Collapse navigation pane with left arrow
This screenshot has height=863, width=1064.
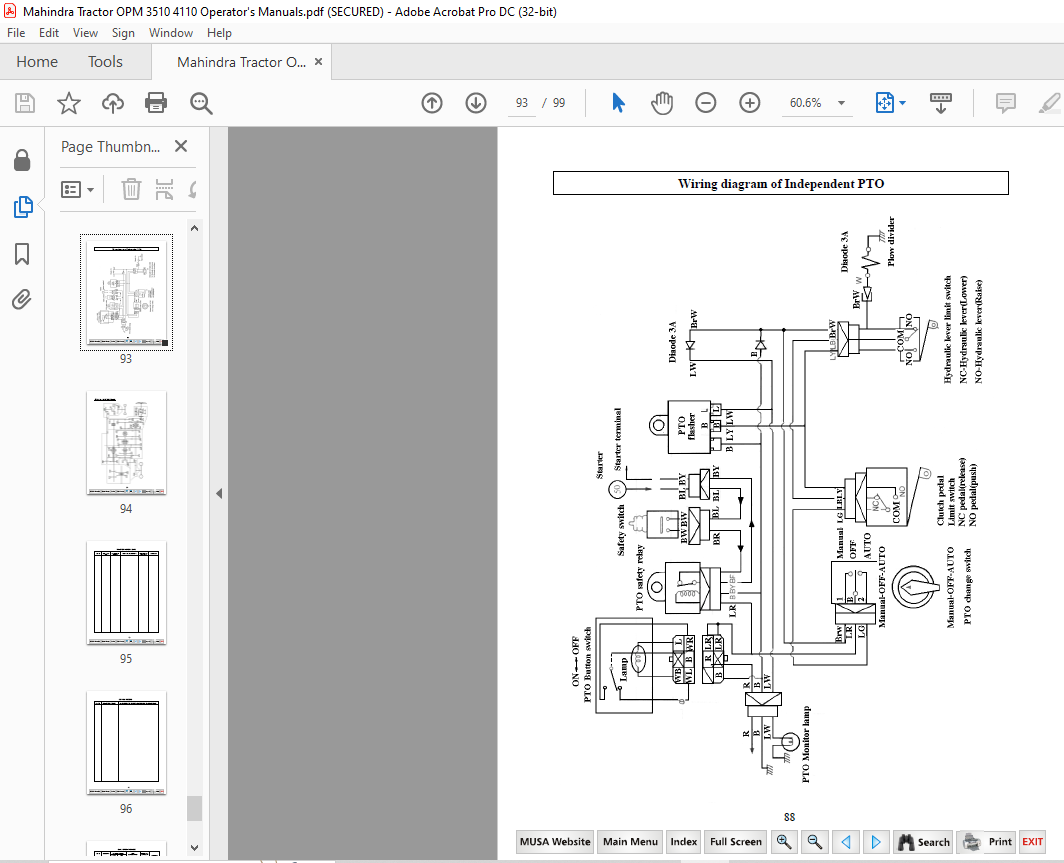[219, 493]
